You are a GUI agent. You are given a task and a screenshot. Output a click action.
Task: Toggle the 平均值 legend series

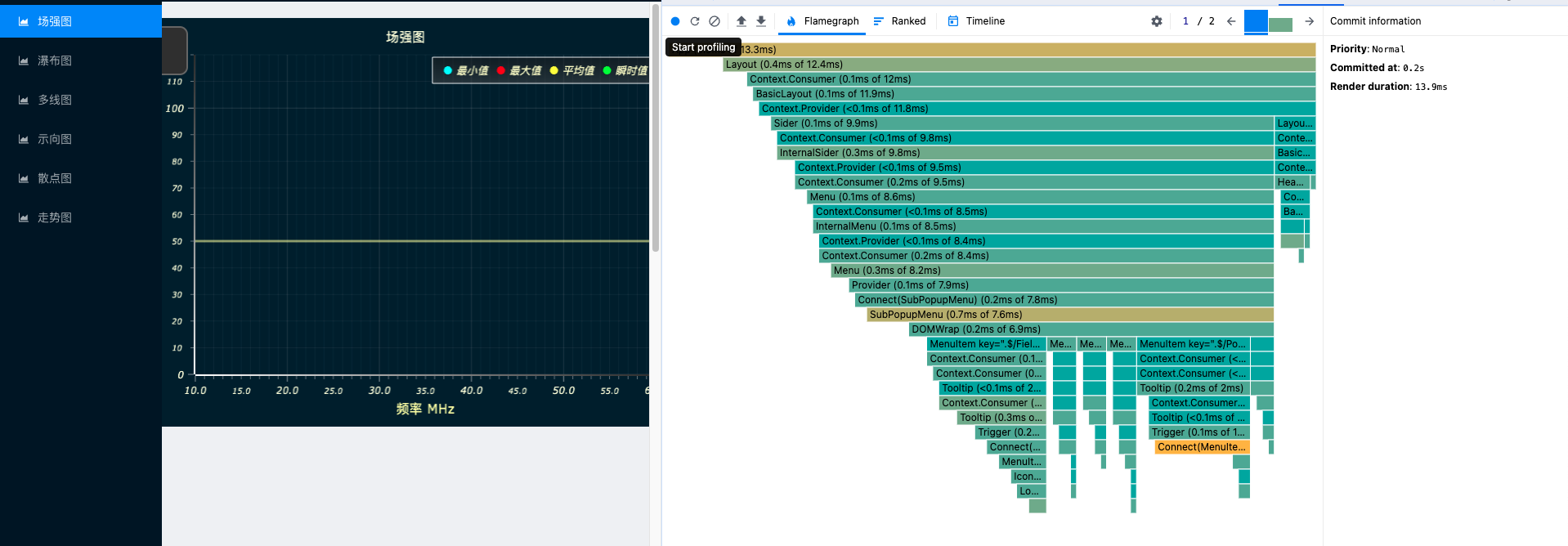click(572, 71)
